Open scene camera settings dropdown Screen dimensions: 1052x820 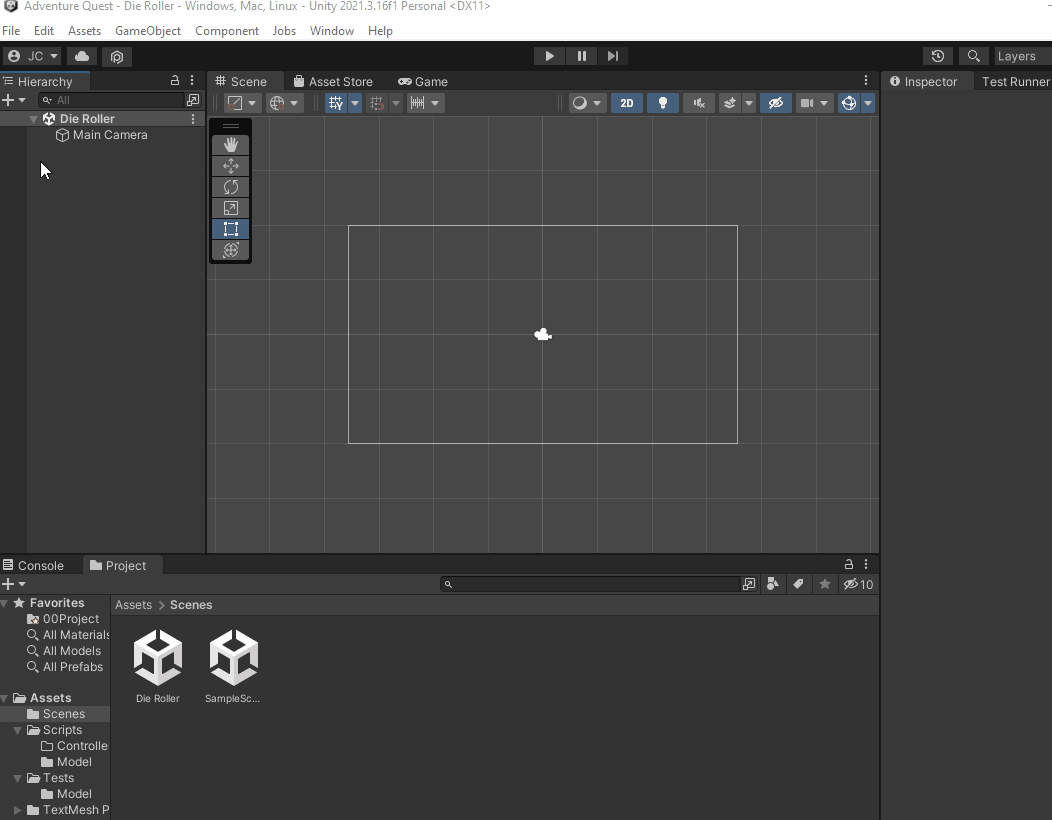point(814,103)
